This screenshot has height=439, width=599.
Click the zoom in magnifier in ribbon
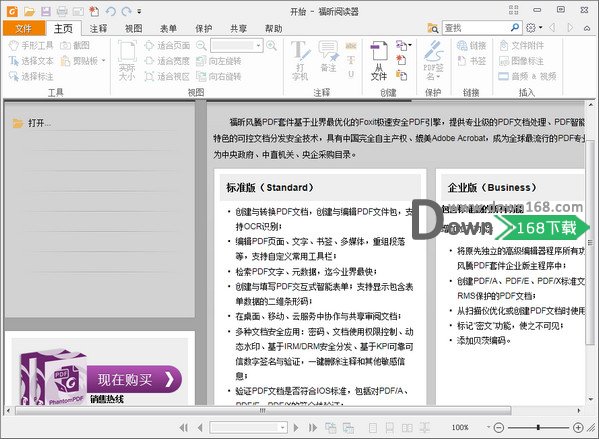[272, 46]
